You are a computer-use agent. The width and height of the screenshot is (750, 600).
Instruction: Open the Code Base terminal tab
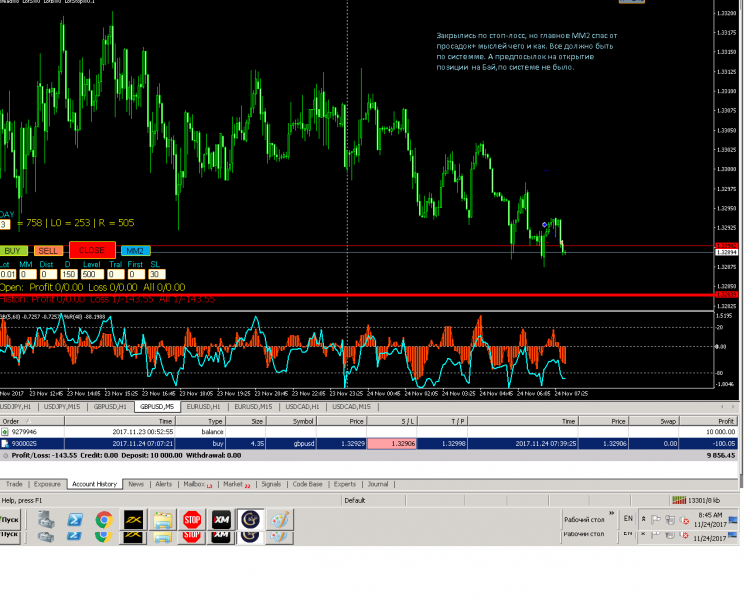click(x=308, y=484)
